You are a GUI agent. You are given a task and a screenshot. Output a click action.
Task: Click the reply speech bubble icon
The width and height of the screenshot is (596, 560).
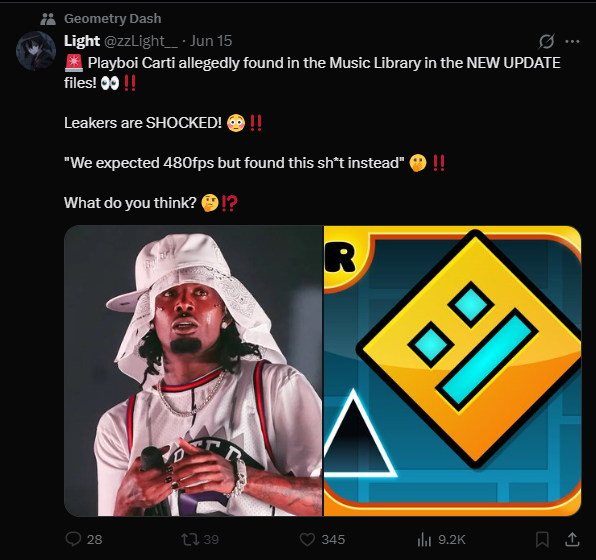73,539
